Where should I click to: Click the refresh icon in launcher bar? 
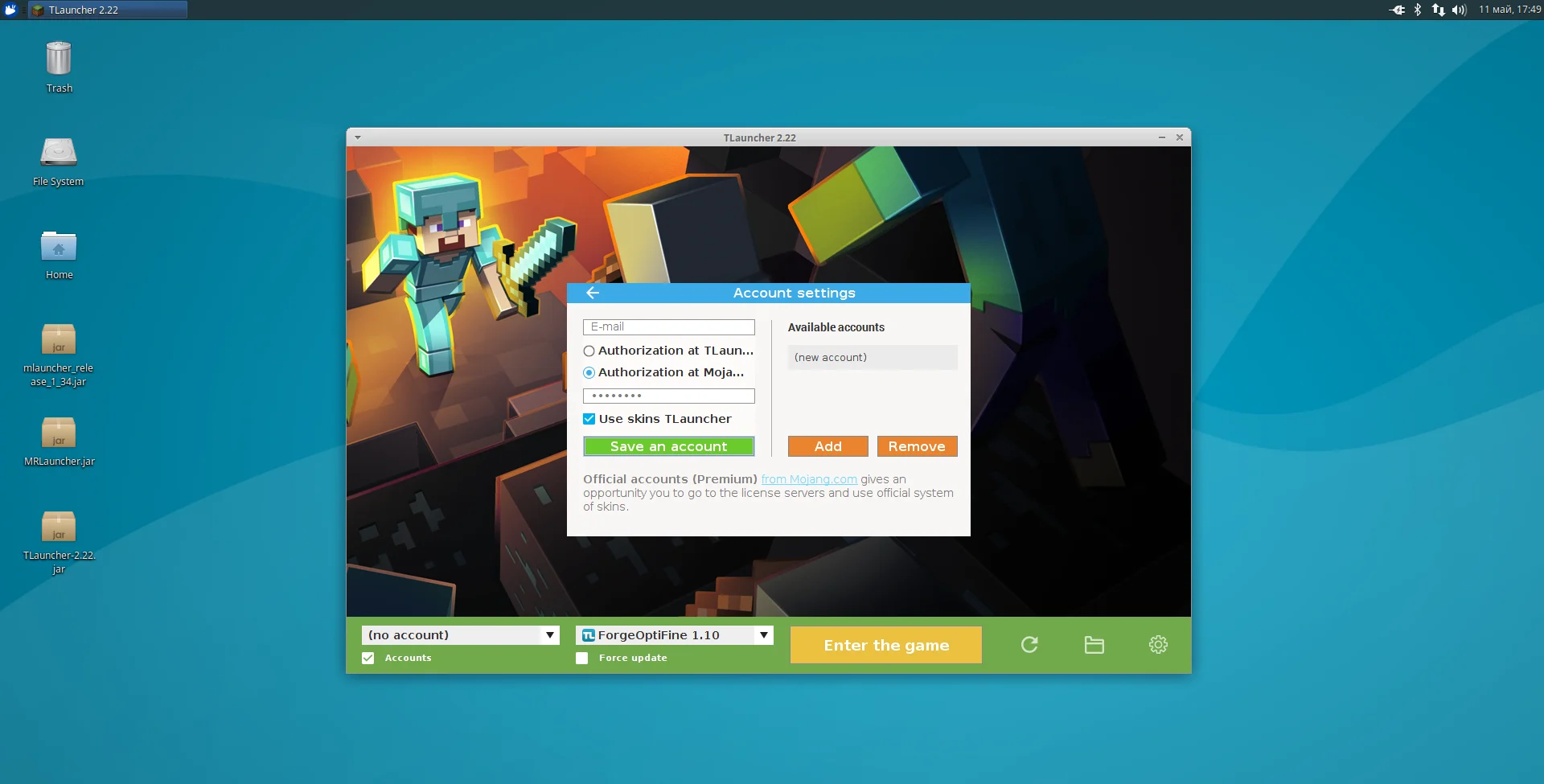pyautogui.click(x=1029, y=645)
